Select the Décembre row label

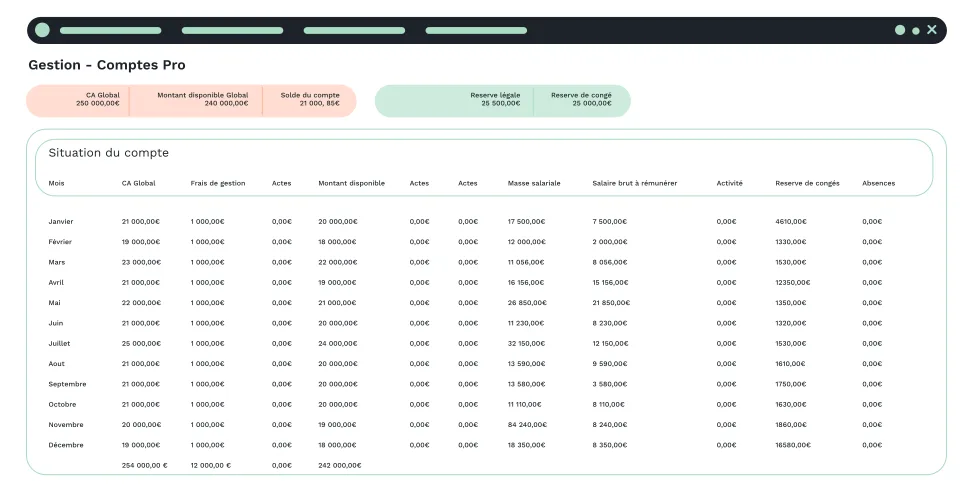(66, 445)
